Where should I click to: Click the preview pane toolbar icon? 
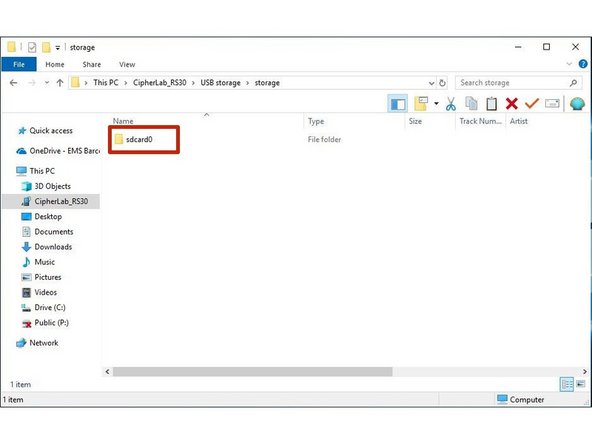(398, 103)
